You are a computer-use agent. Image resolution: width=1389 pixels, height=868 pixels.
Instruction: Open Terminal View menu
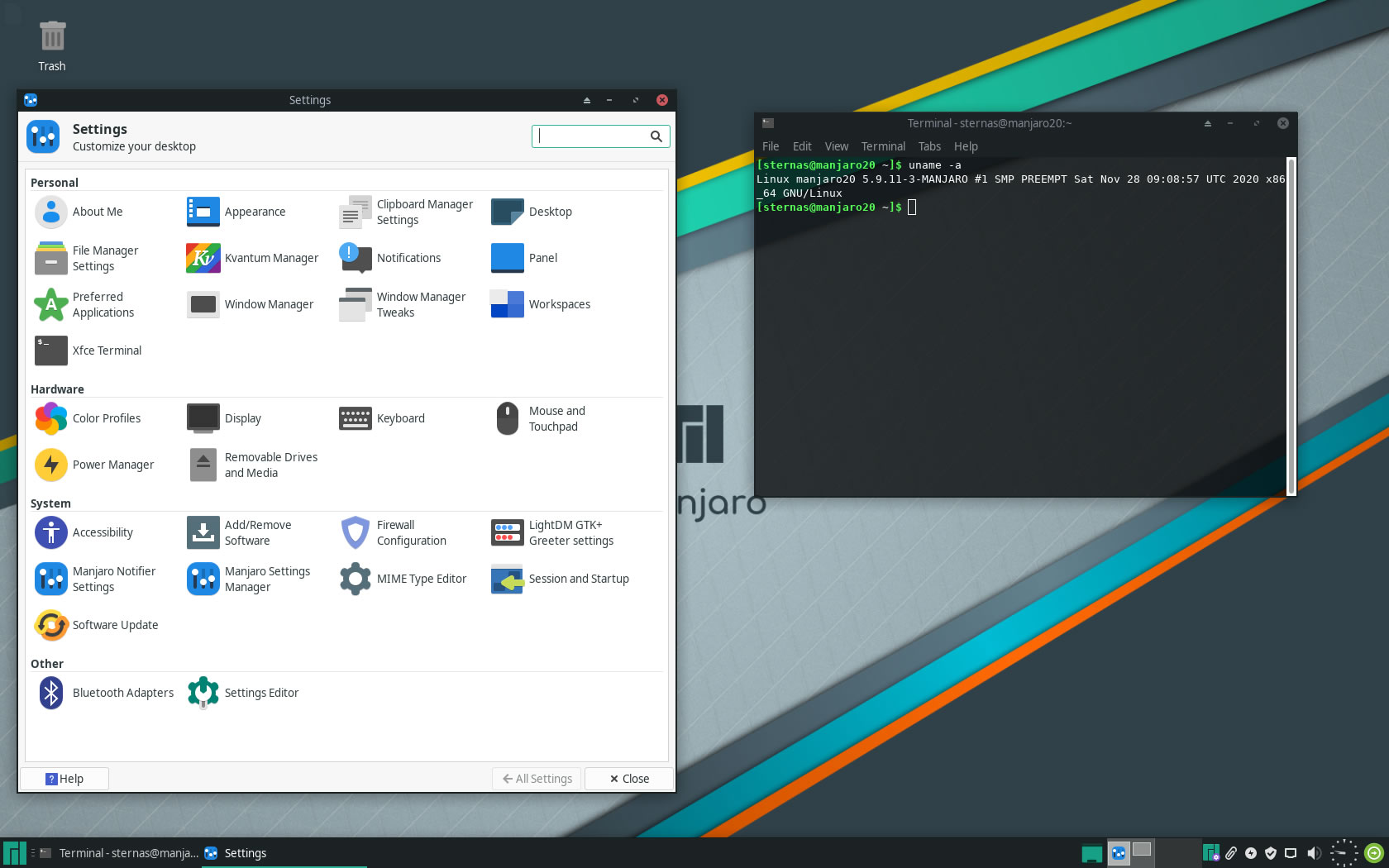[x=837, y=146]
